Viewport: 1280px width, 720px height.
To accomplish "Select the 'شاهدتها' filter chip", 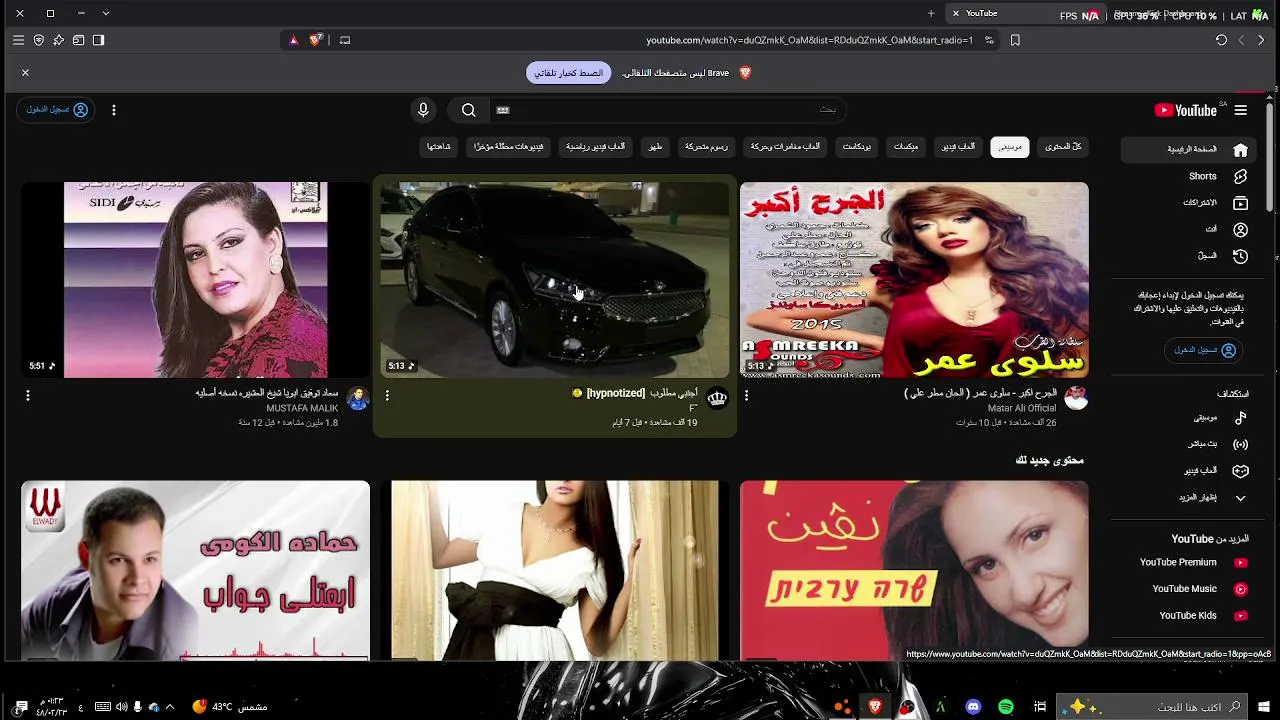I will (x=439, y=147).
